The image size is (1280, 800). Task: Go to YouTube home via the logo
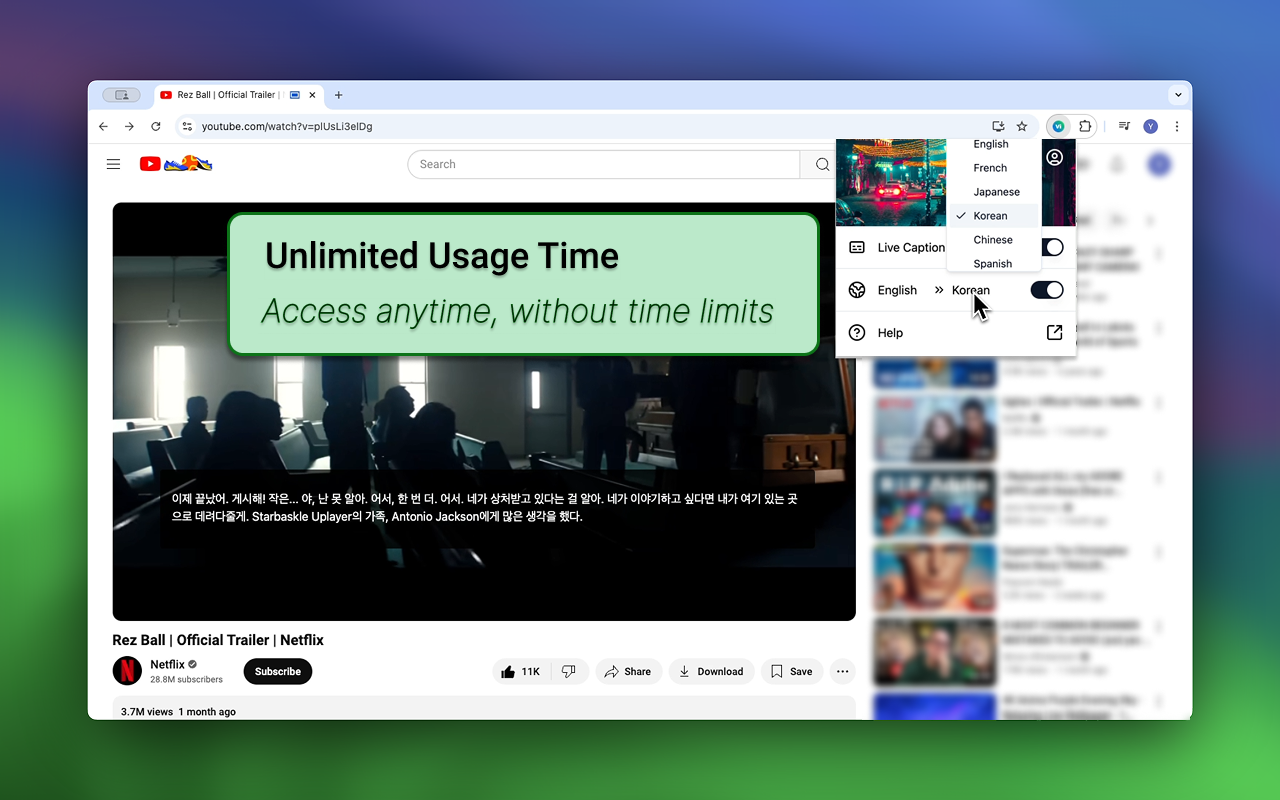[176, 164]
